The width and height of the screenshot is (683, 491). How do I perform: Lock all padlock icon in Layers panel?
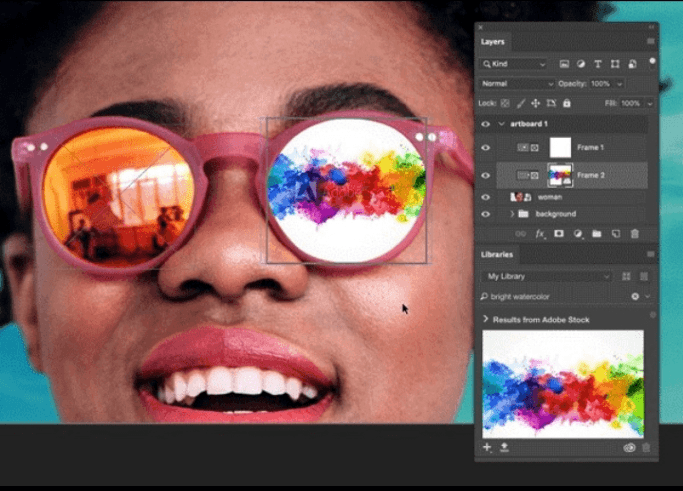(567, 103)
